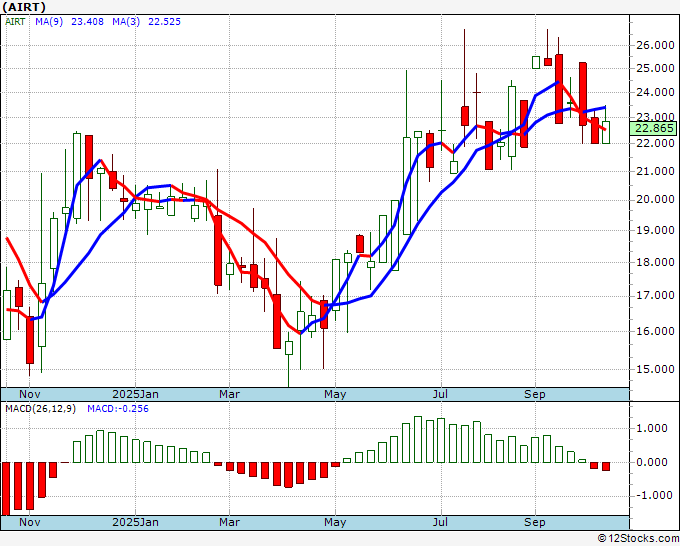Click the 26.000 price axis label

coord(654,45)
